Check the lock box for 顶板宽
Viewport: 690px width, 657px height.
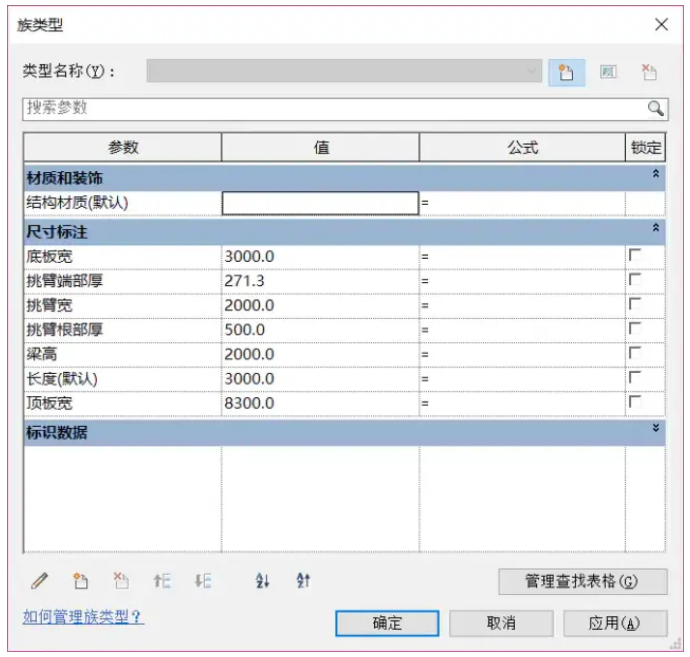tap(635, 402)
